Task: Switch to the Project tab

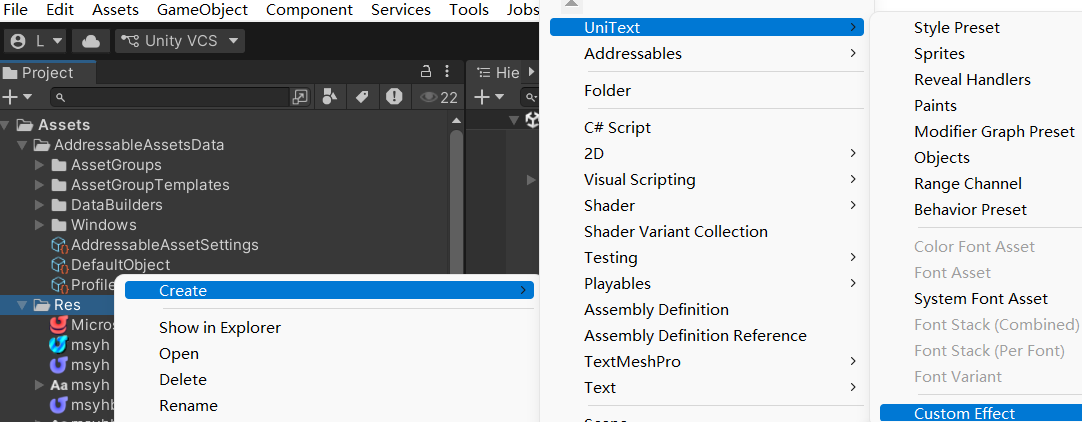Action: click(48, 72)
